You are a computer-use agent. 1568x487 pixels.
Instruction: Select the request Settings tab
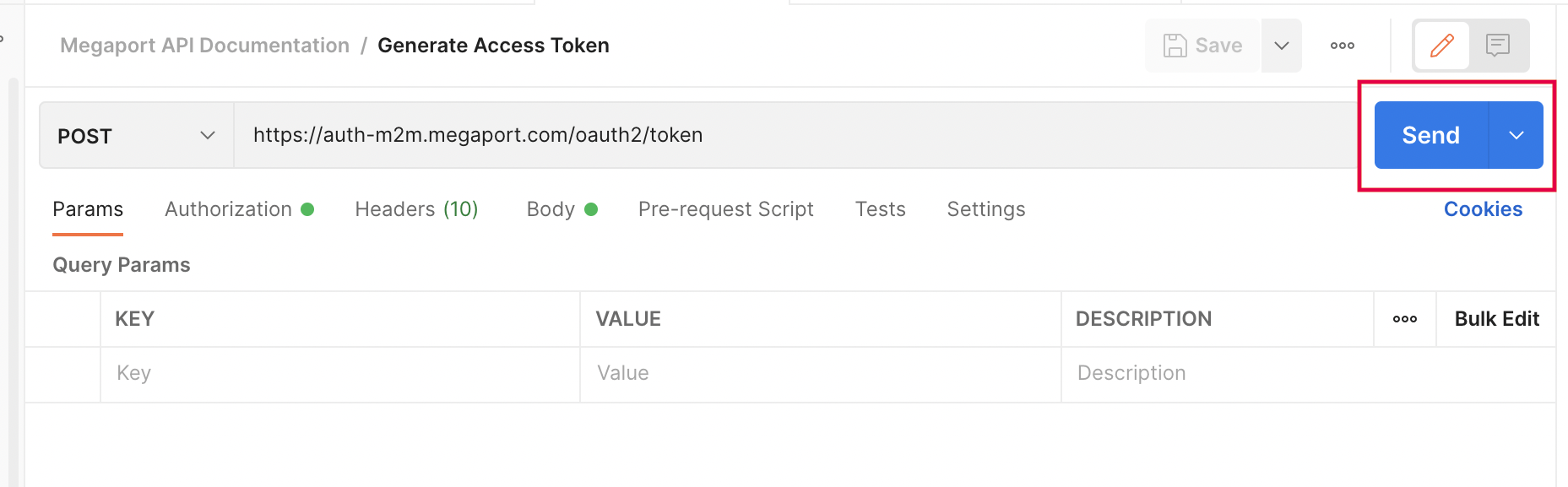(x=985, y=208)
